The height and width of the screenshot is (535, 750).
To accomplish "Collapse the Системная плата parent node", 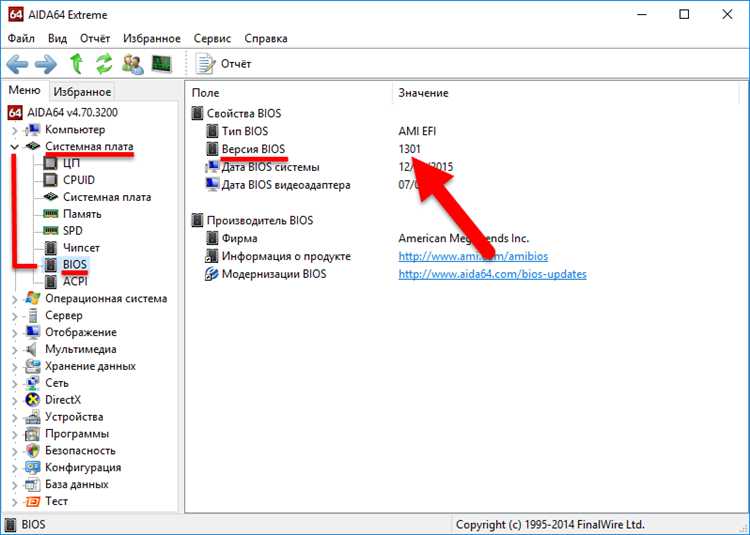I will 14,146.
